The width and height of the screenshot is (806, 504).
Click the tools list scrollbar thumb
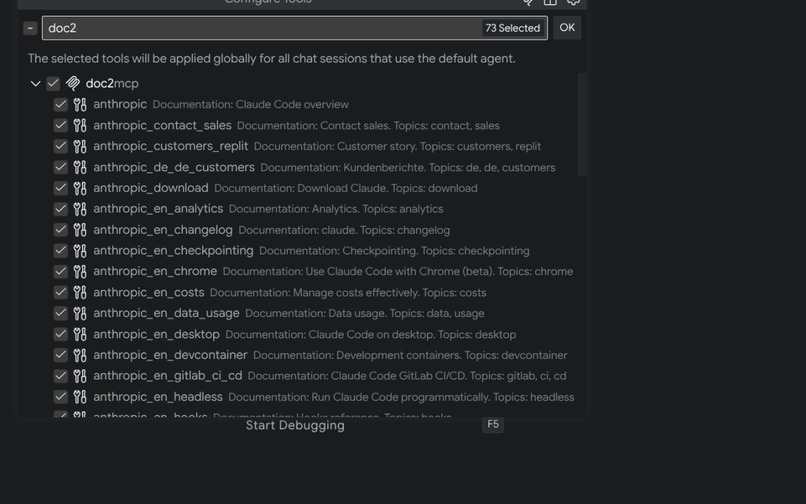(x=582, y=124)
